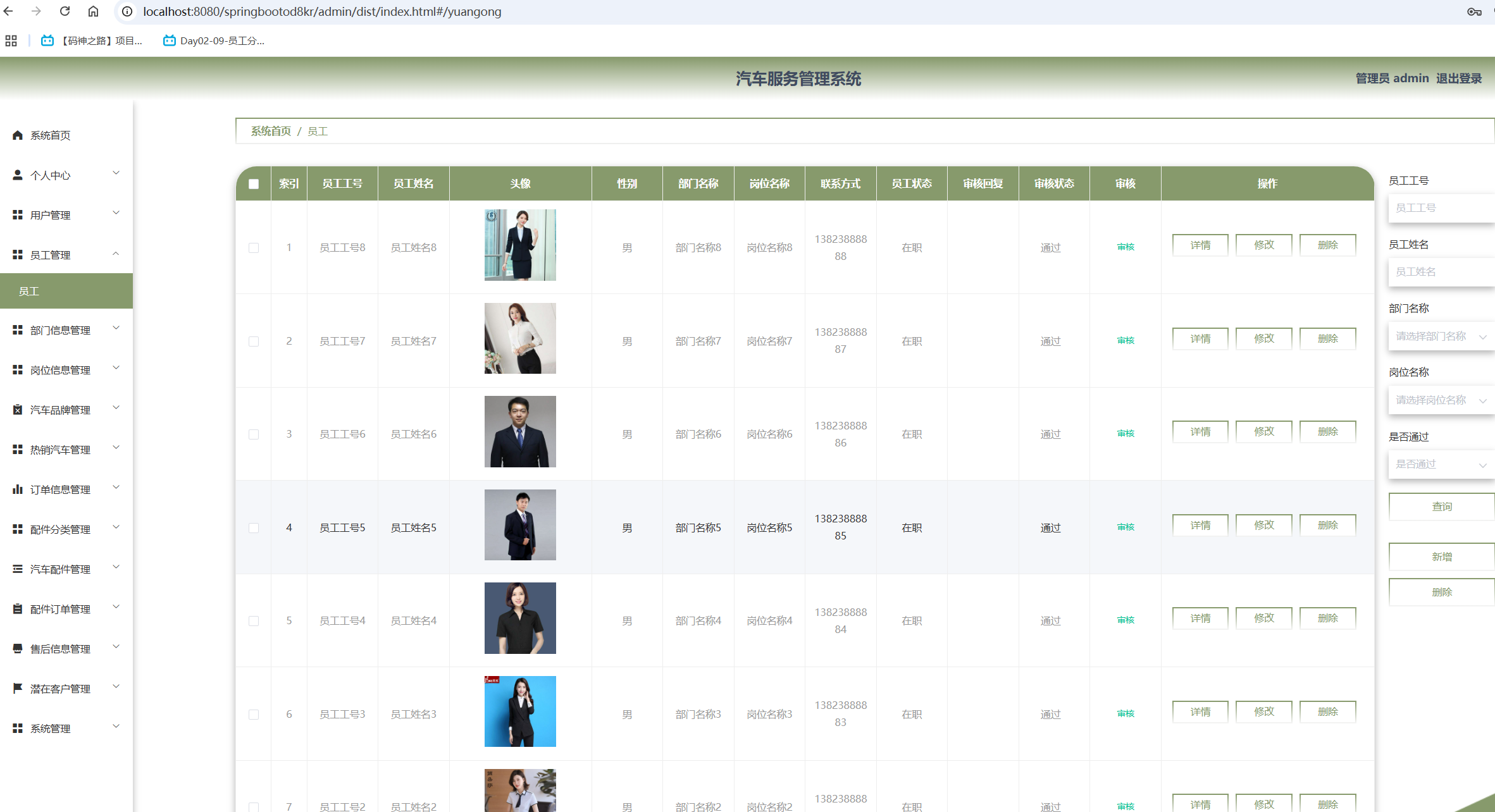Reload the page with refresh icon
This screenshot has height=812, width=1495.
65,11
